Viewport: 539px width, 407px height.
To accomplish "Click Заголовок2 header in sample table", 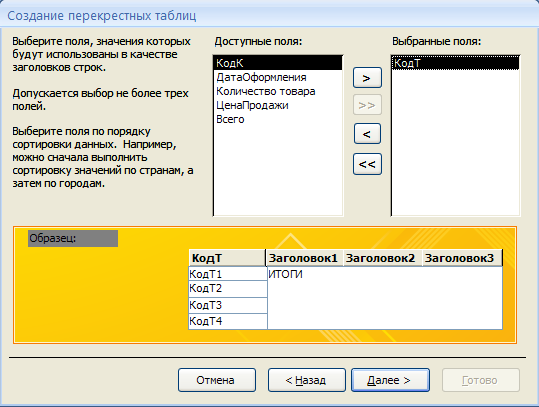I will pos(383,258).
